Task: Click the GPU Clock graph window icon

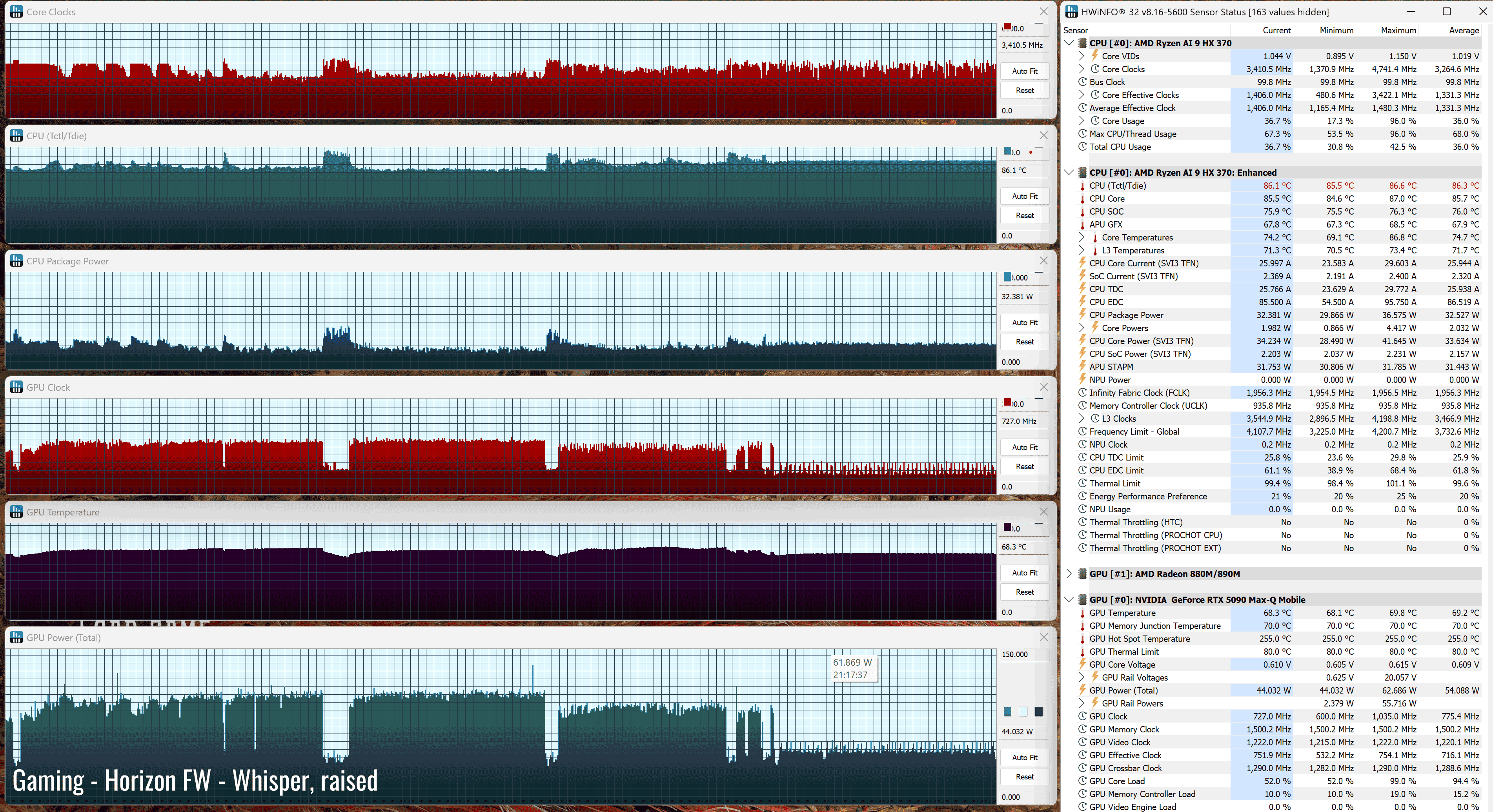Action: (x=16, y=387)
